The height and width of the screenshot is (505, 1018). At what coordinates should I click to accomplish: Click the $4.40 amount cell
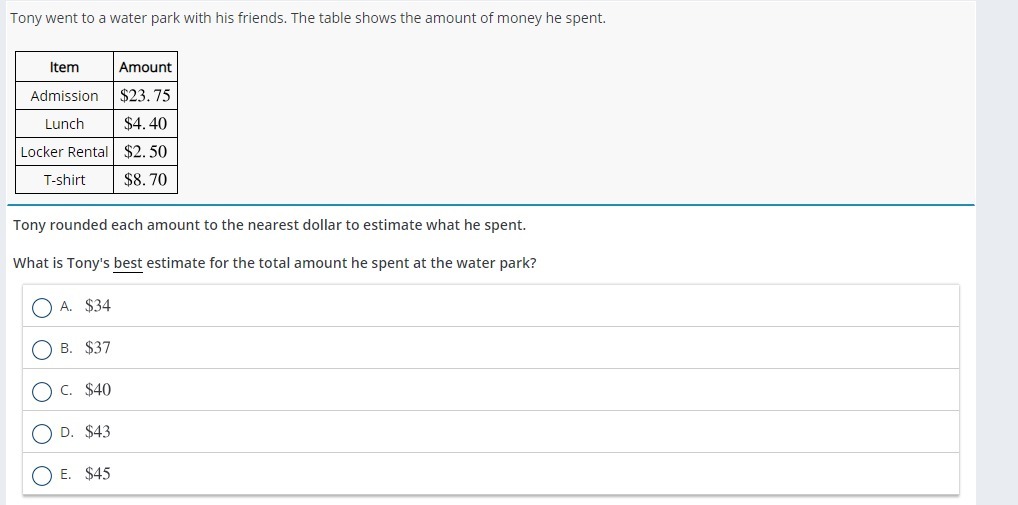click(x=145, y=124)
